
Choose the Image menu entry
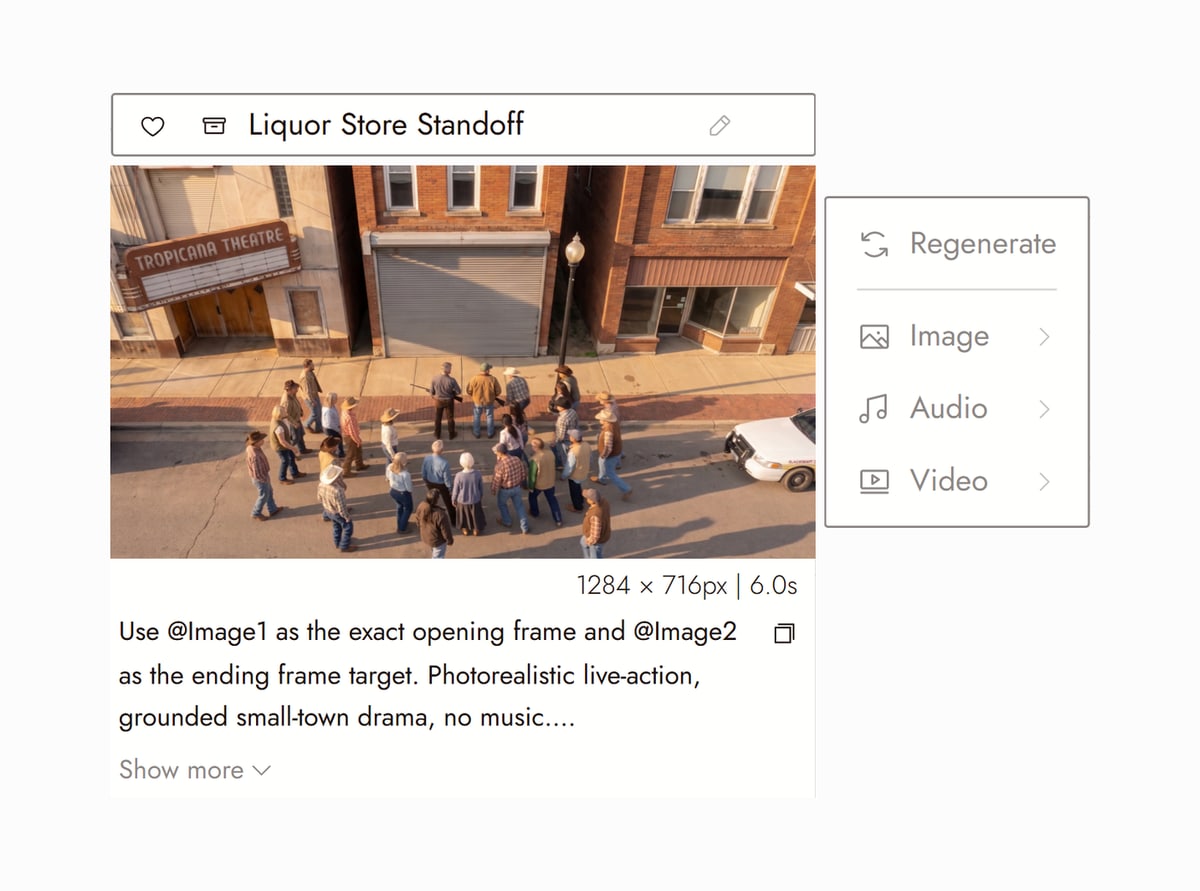coord(957,337)
